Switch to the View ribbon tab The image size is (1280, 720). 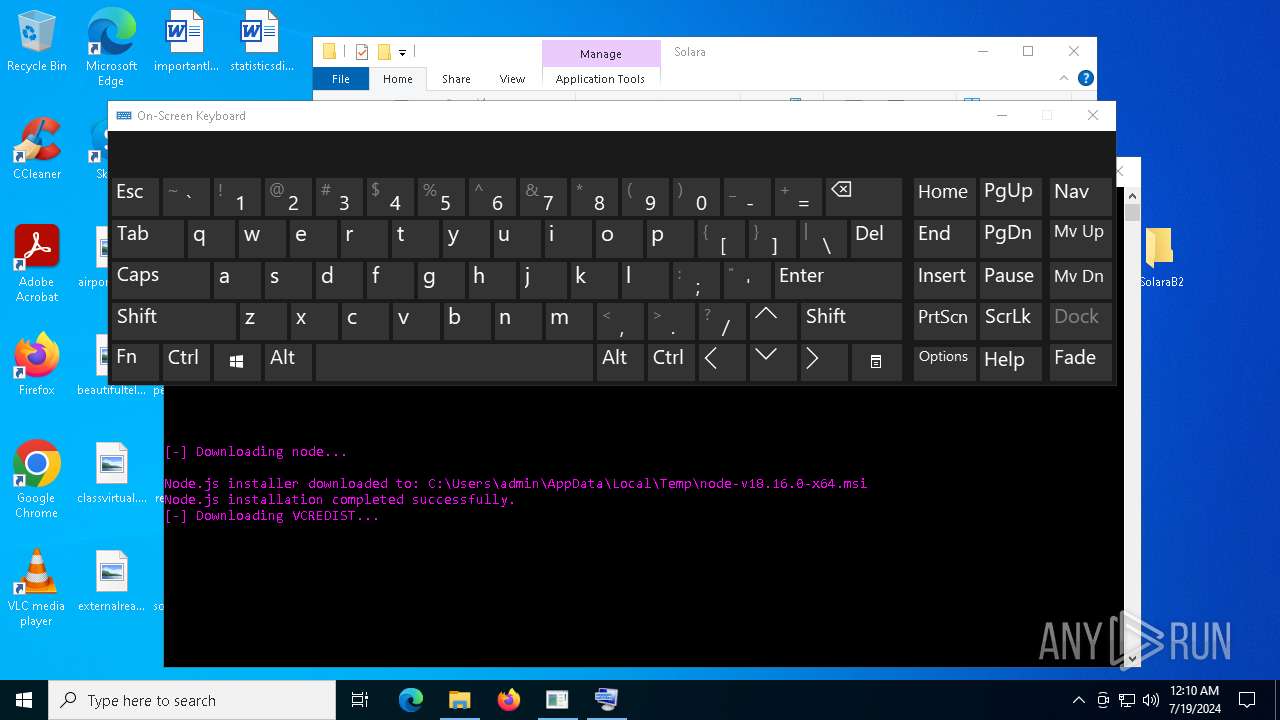point(512,79)
